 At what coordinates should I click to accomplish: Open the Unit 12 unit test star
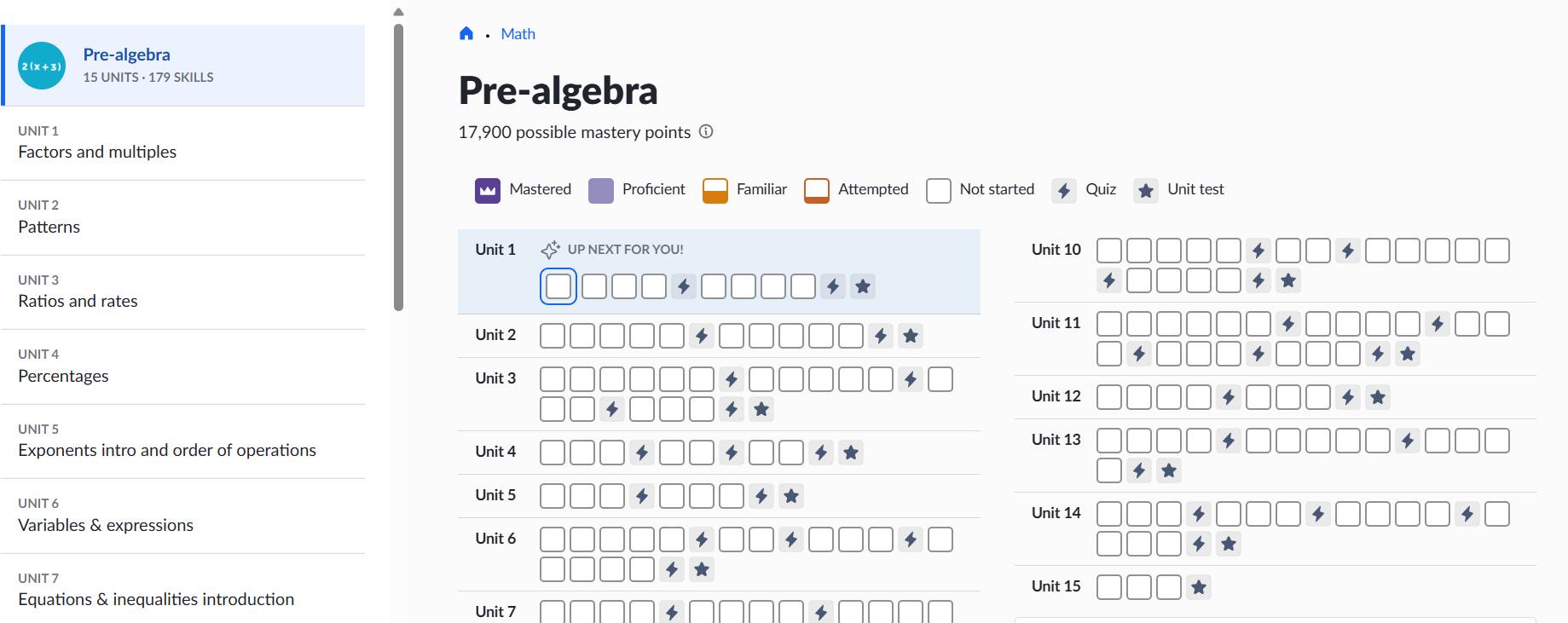click(1378, 397)
